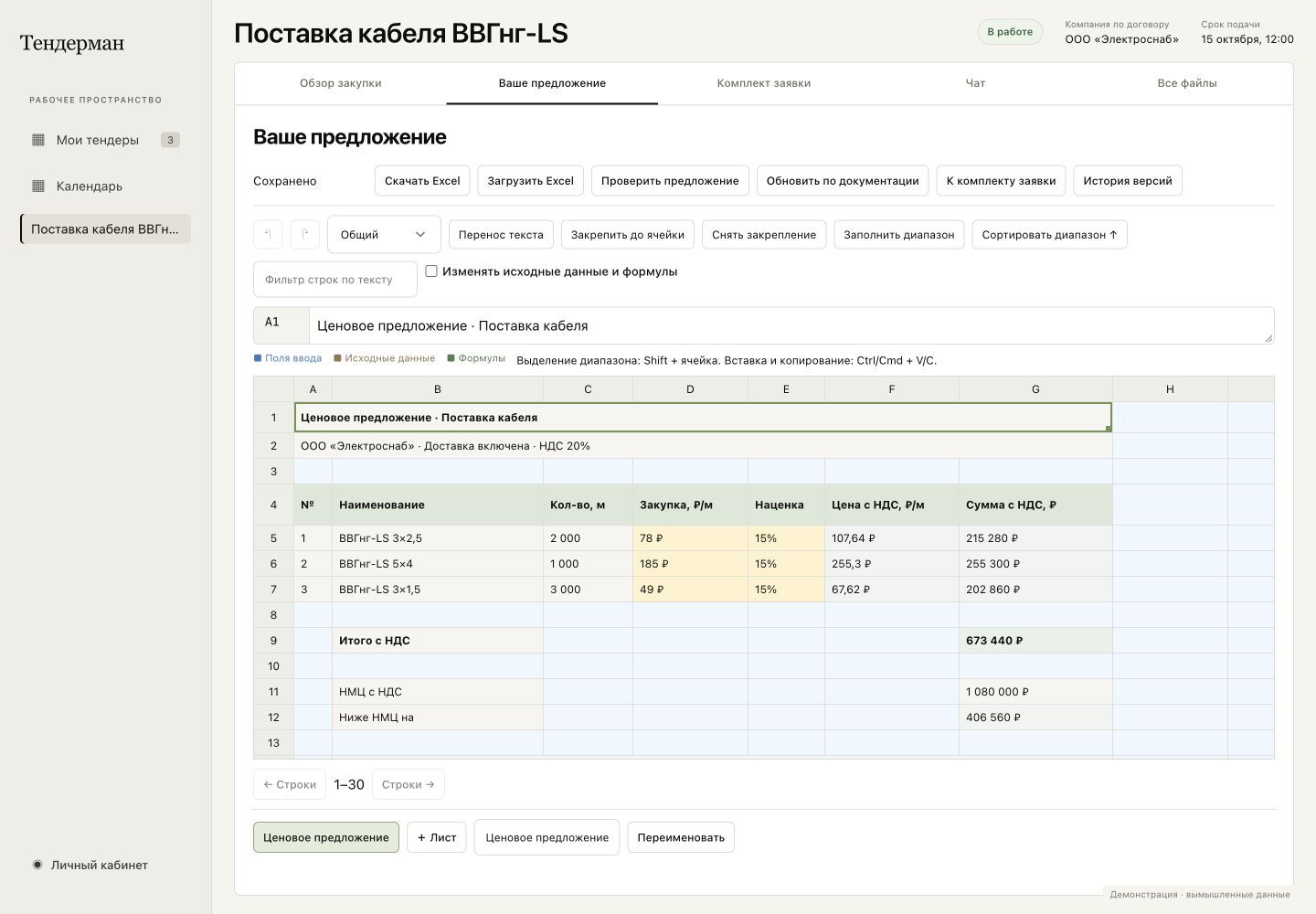
Task: Click Сортировать диапазон ascending button
Action: [x=1049, y=235]
